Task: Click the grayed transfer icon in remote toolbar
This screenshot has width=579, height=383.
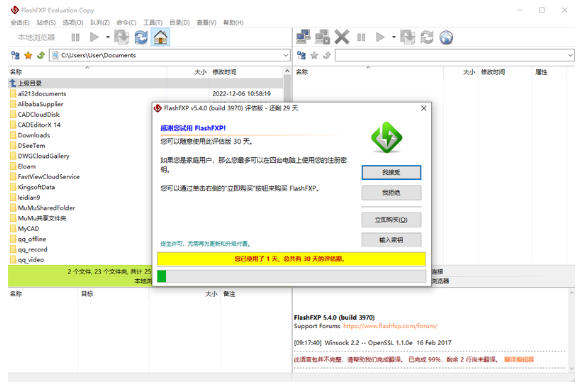Action: tap(407, 37)
